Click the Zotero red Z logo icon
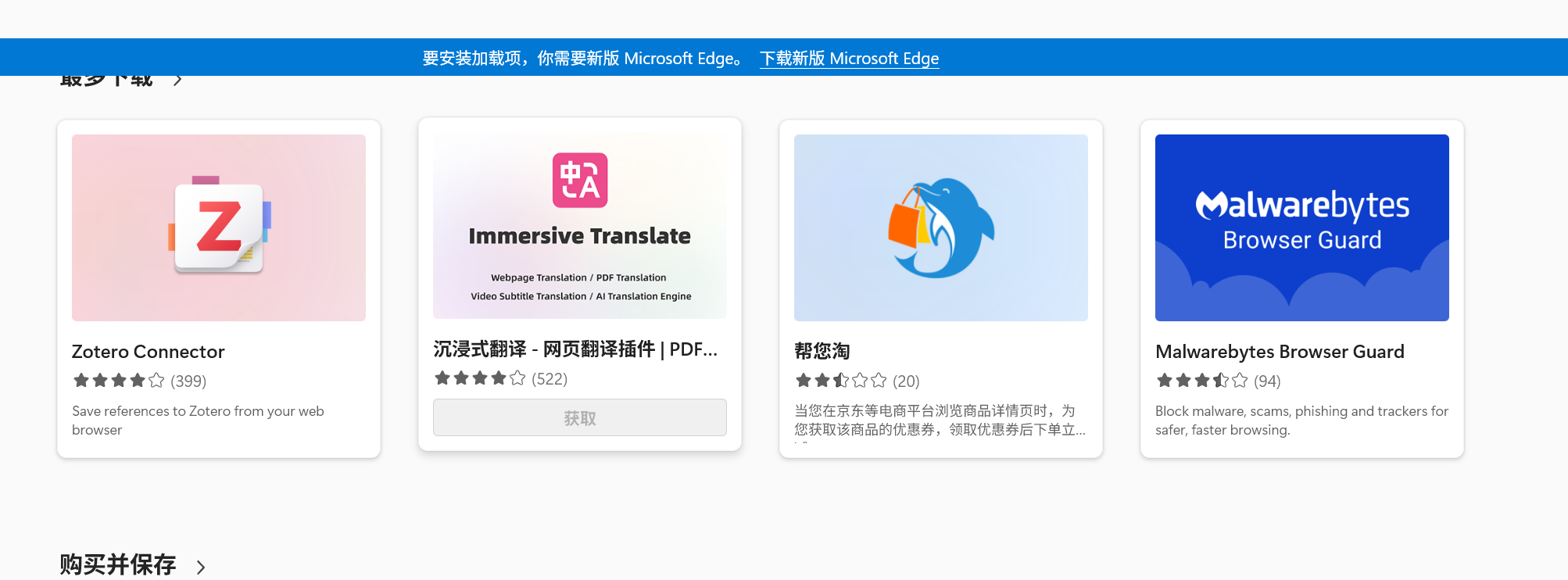Viewport: 1568px width, 580px height. (x=219, y=225)
